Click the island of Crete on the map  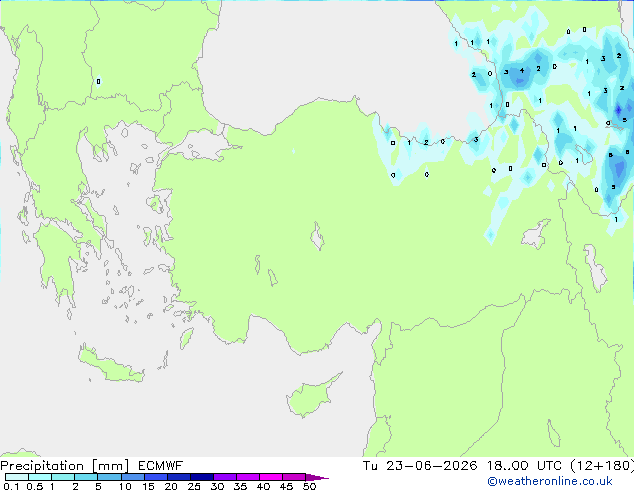(110, 364)
